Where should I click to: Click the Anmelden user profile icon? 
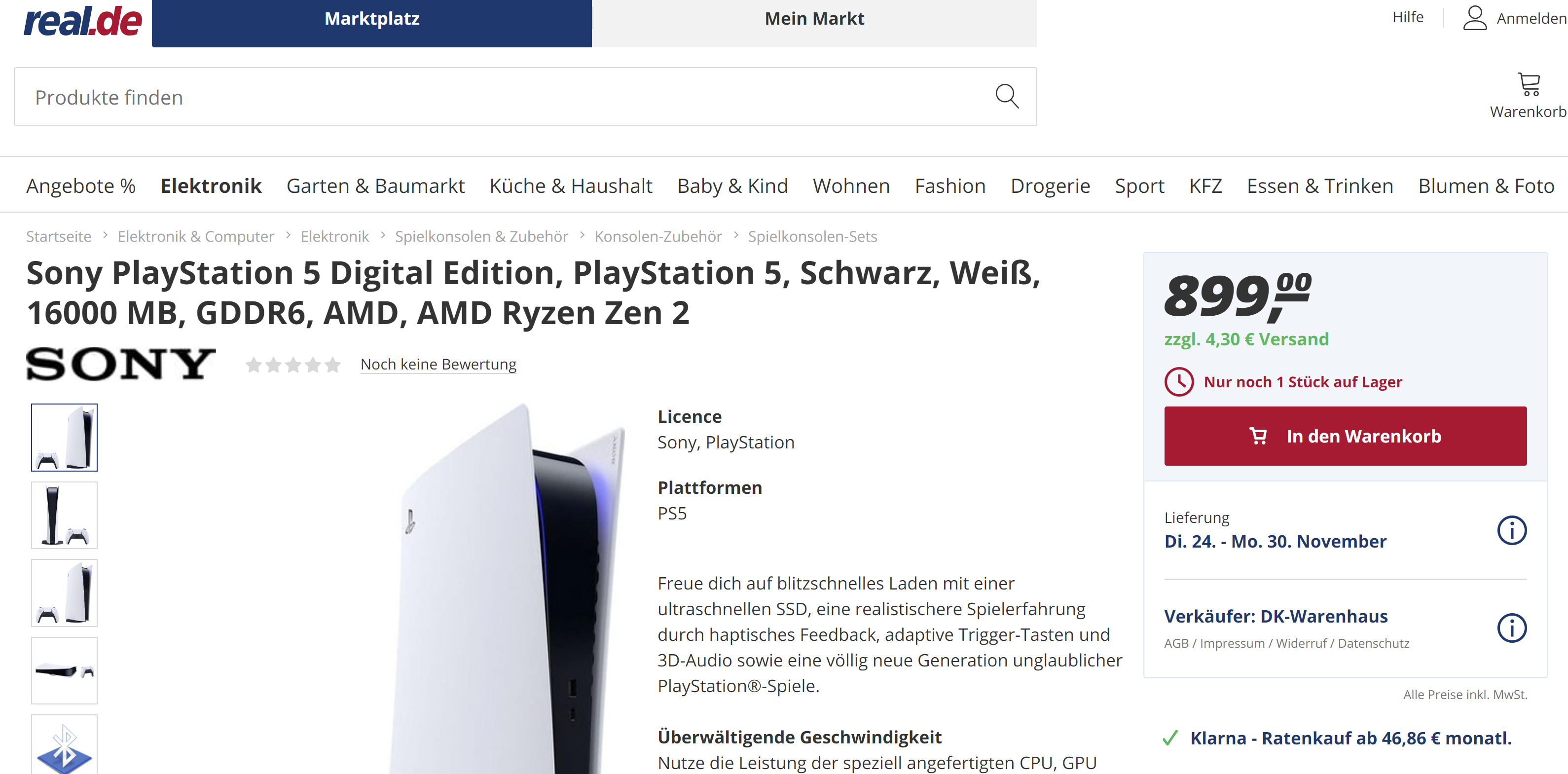pos(1474,18)
